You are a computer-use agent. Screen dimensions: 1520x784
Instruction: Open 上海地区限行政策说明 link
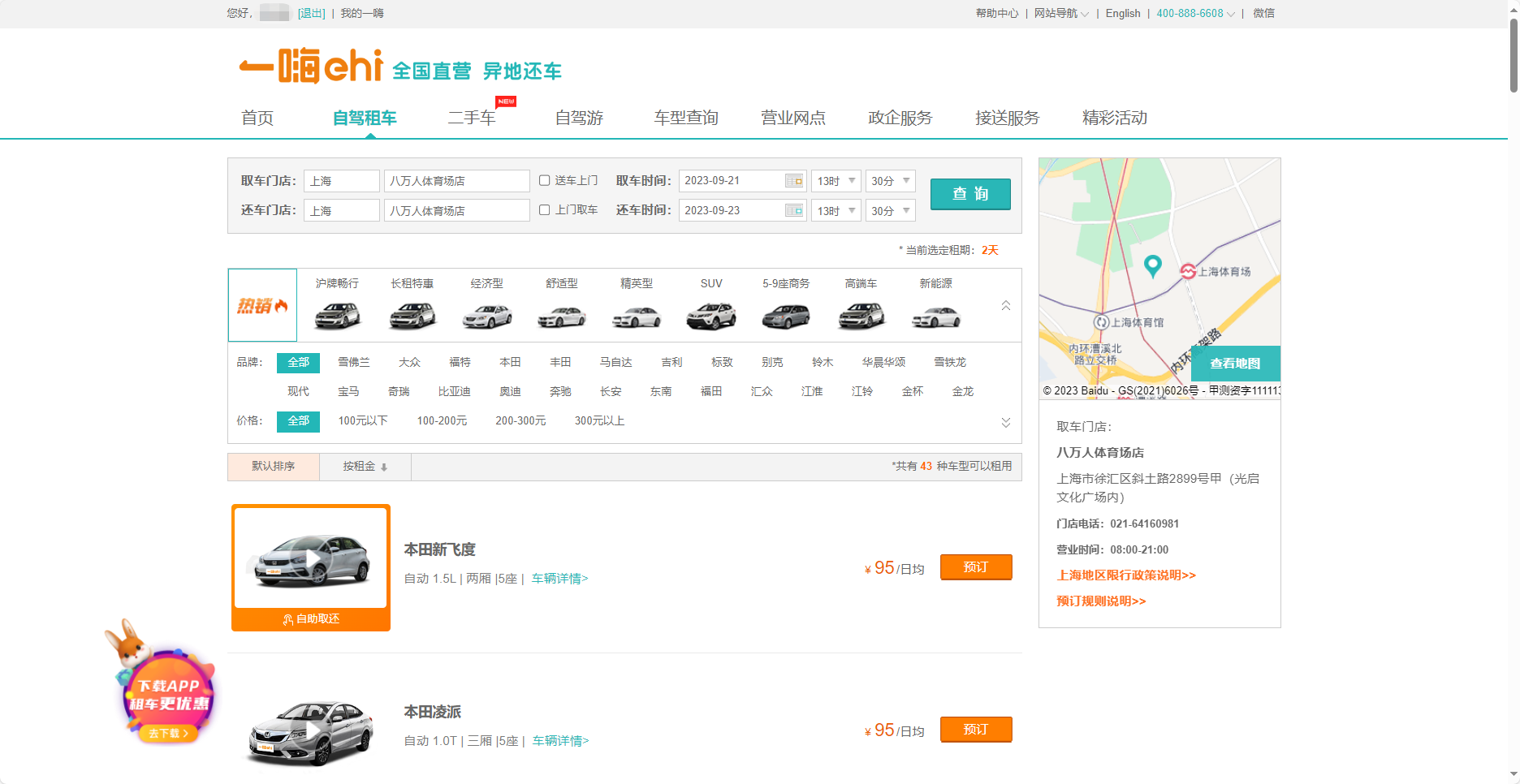click(x=1126, y=575)
